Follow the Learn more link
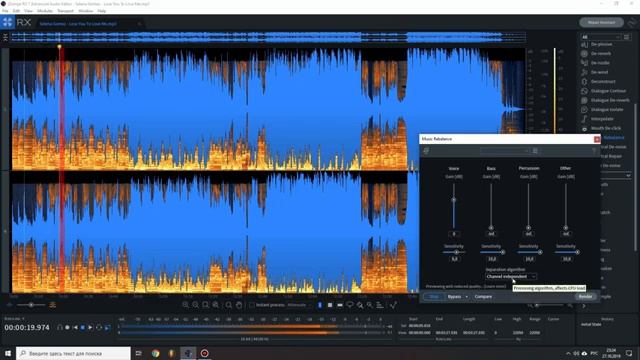This screenshot has height=360, width=640. [x=495, y=287]
